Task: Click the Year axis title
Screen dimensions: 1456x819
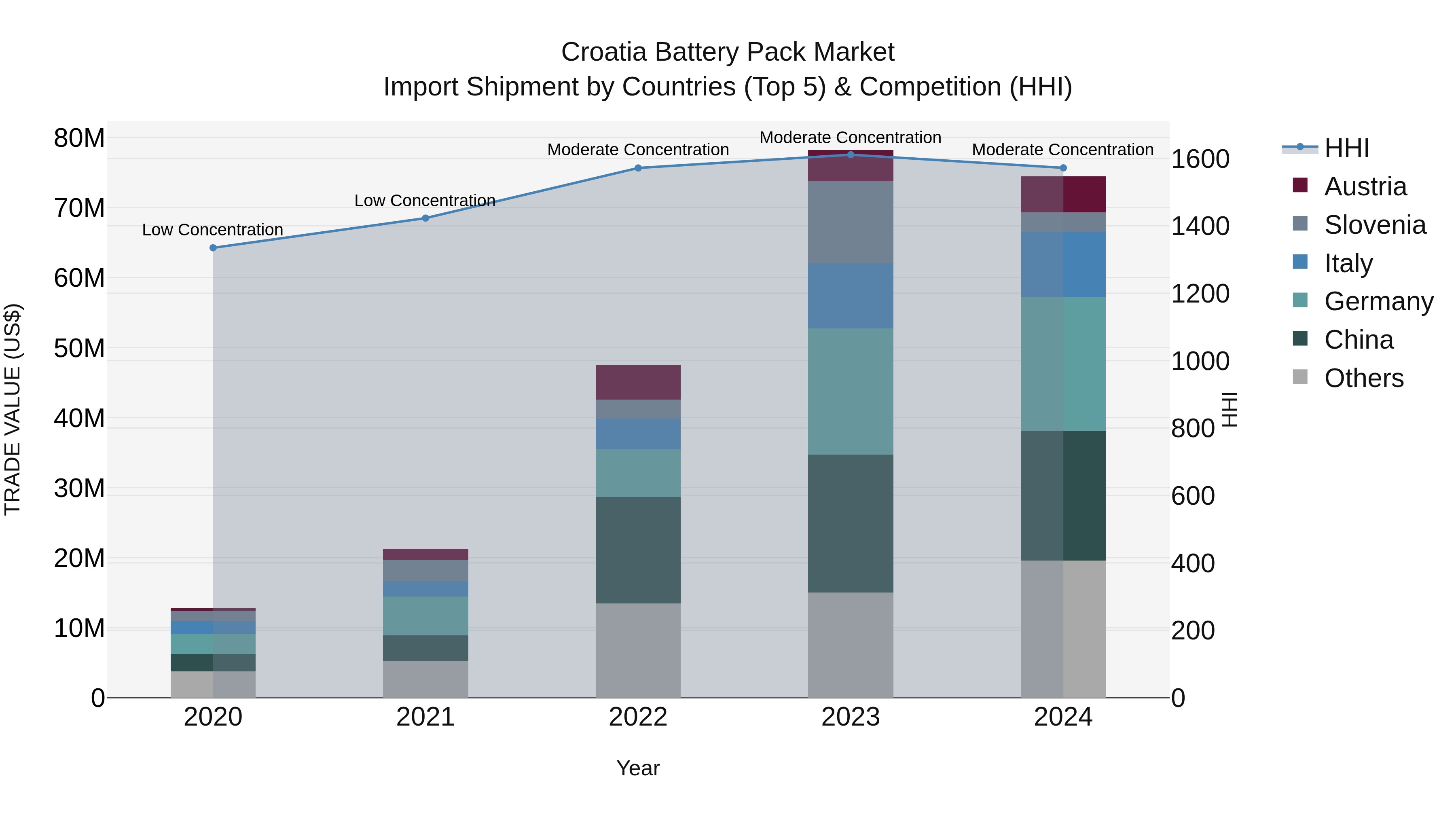Action: point(638,769)
